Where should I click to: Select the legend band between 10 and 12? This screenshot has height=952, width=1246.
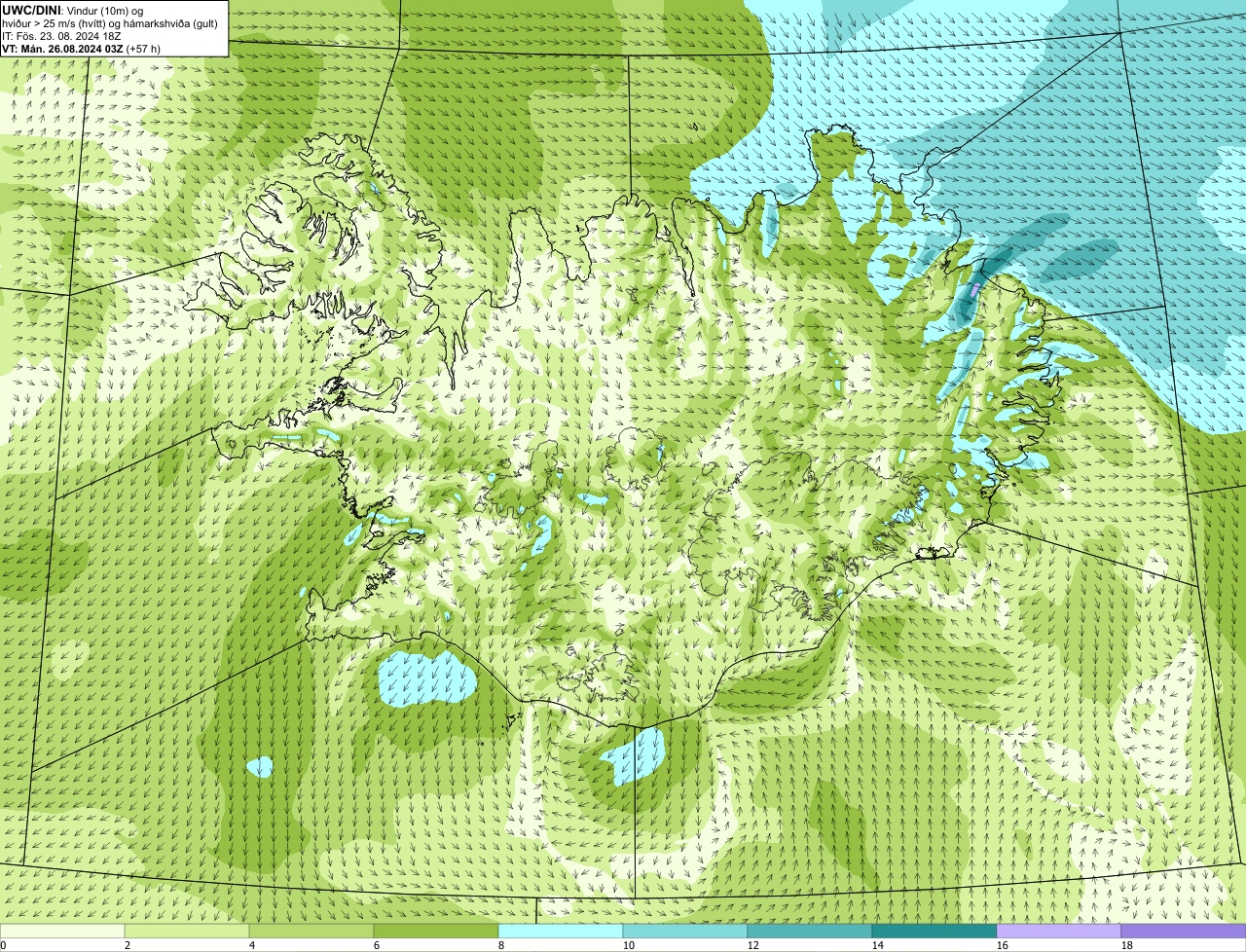pyautogui.click(x=685, y=932)
